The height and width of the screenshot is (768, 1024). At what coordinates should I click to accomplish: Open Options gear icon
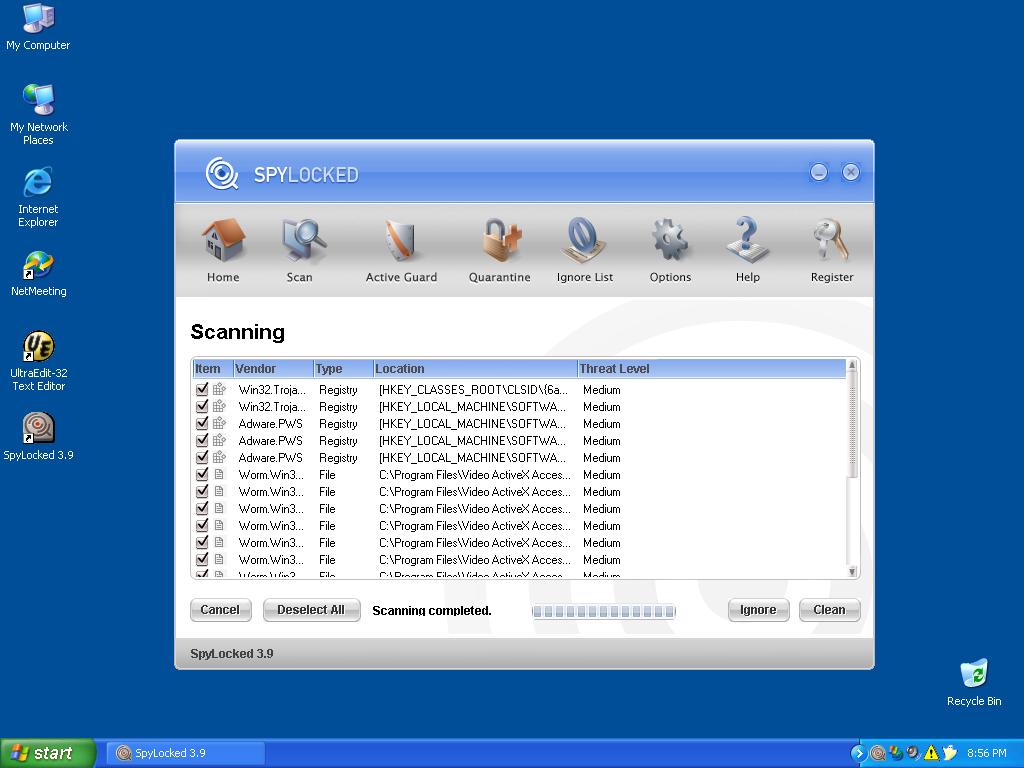pos(670,242)
